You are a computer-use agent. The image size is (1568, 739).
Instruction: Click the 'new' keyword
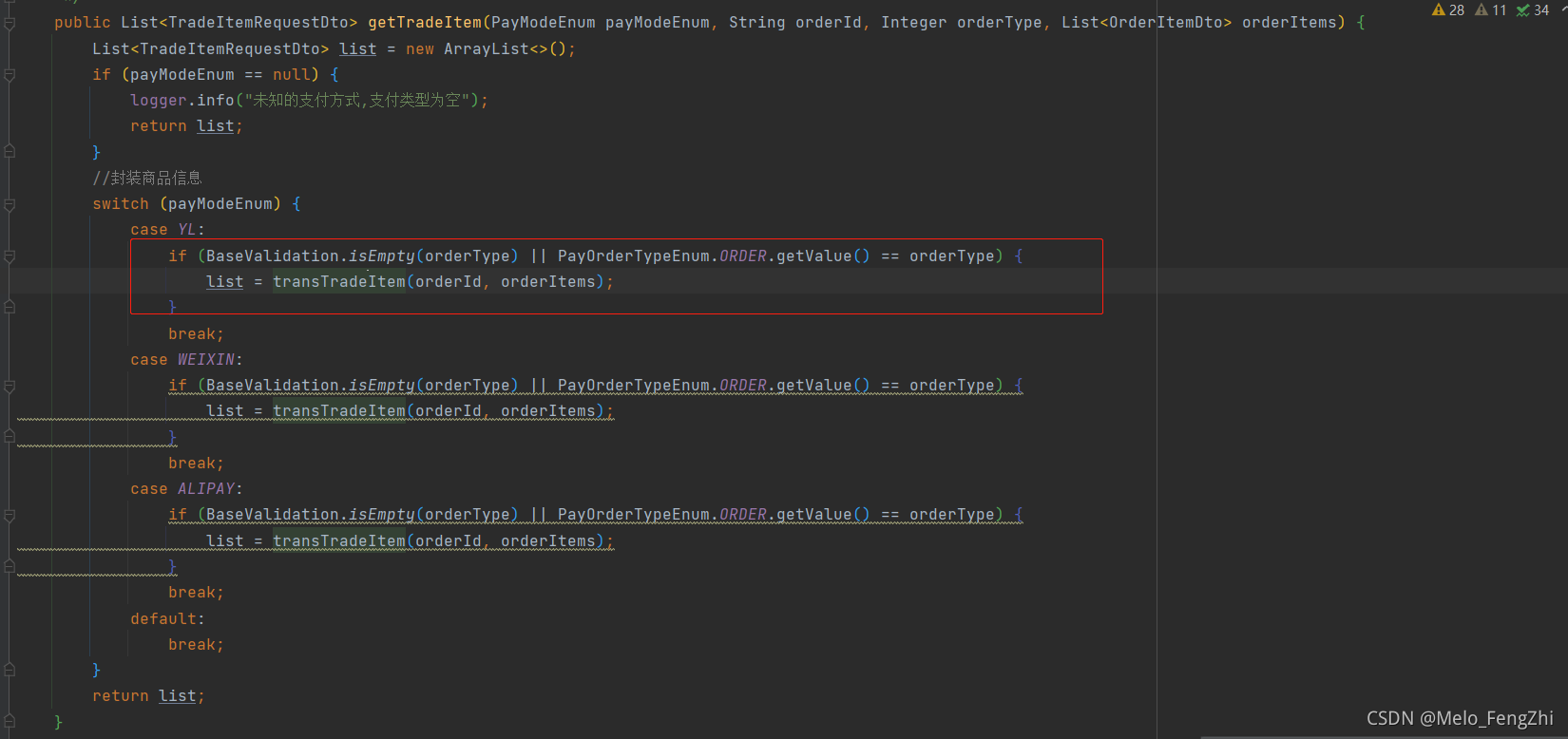(x=420, y=48)
